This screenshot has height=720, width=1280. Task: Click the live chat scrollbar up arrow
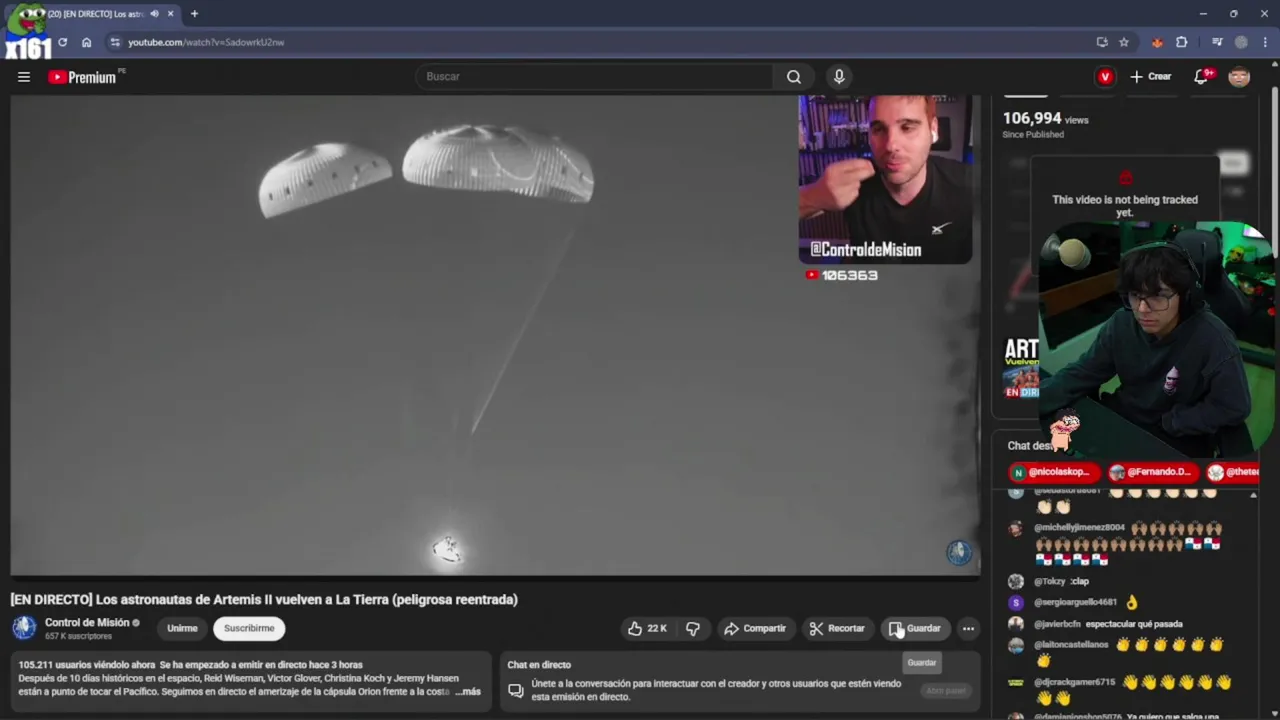click(x=1253, y=494)
